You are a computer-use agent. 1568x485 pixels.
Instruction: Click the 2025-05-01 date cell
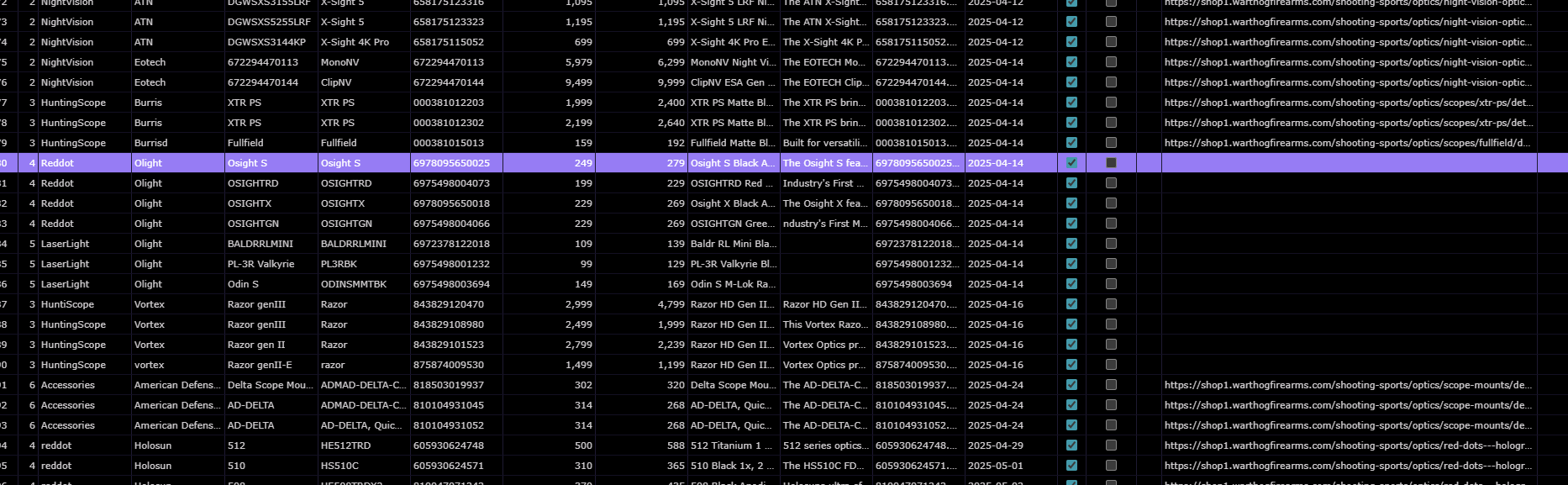click(x=1011, y=466)
